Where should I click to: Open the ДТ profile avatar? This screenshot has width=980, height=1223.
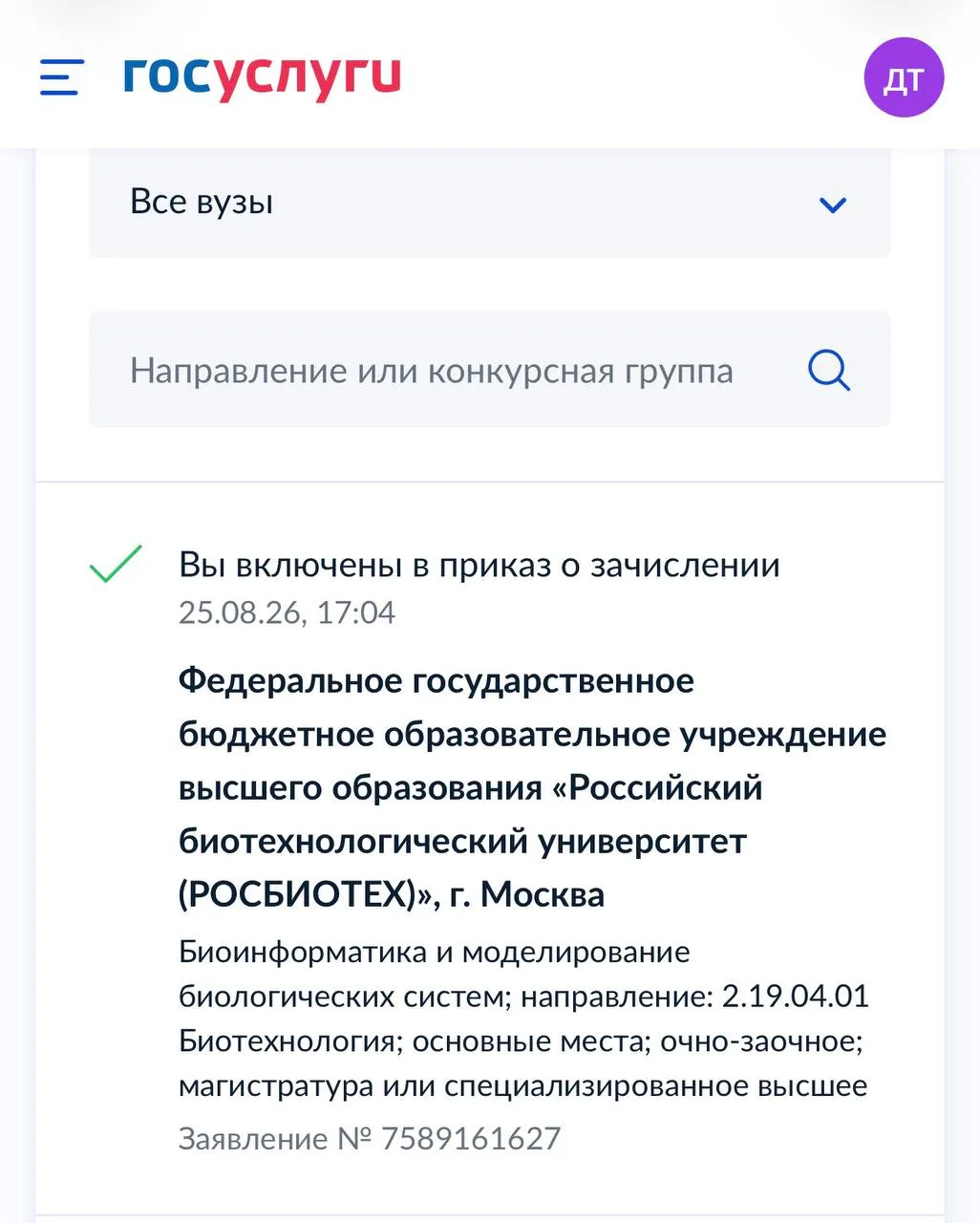click(904, 78)
